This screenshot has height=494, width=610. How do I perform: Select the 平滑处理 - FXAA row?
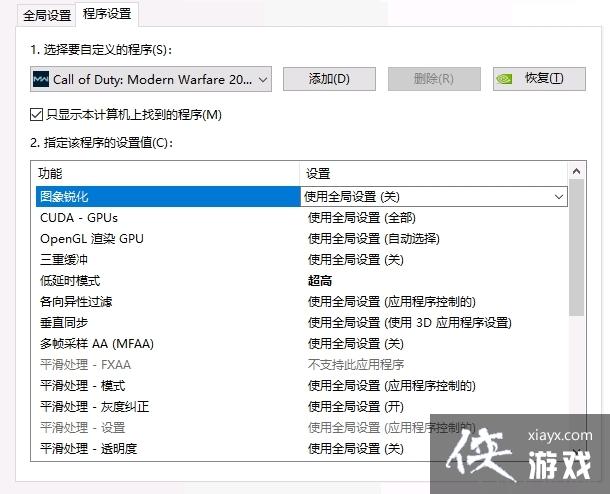coord(302,365)
